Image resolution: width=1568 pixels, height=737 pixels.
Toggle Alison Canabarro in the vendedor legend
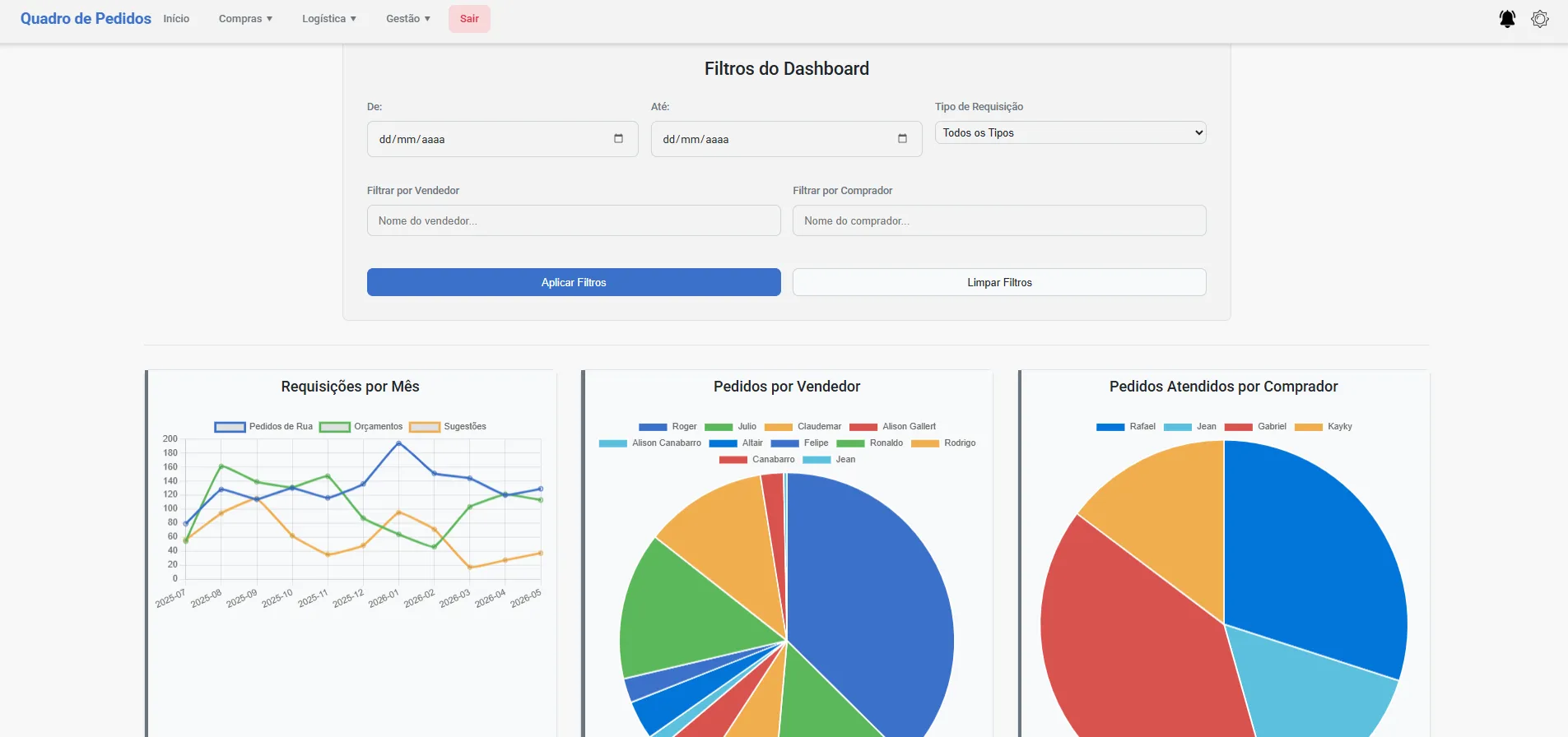click(650, 443)
